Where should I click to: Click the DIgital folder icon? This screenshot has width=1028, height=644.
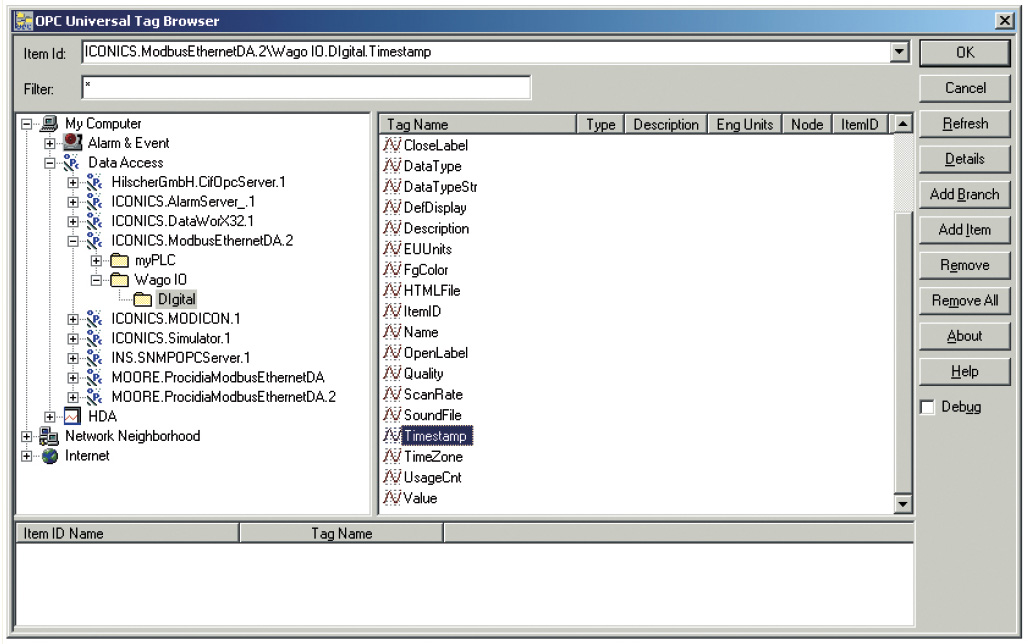pyautogui.click(x=143, y=300)
